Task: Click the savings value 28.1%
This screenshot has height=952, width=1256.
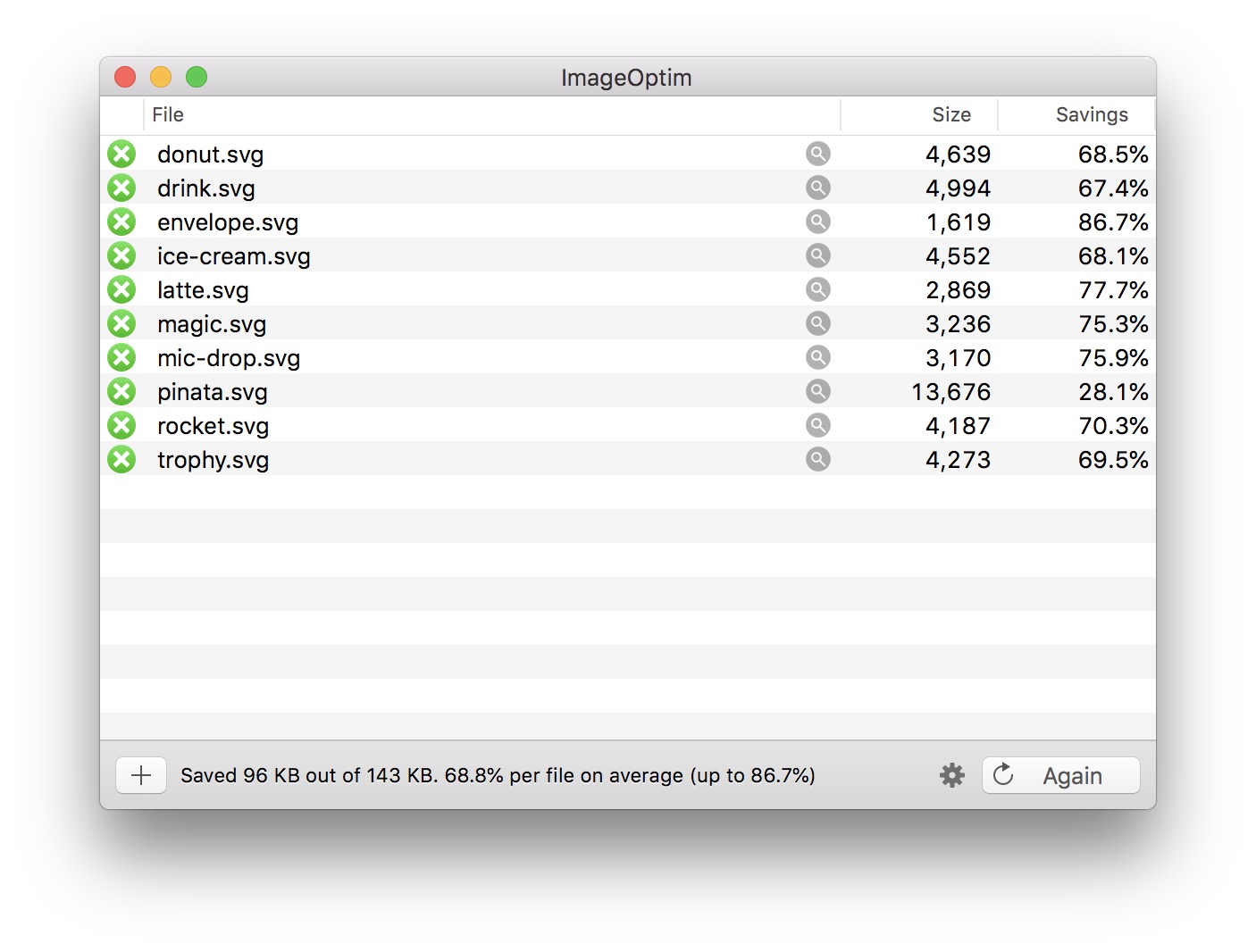Action: click(x=1113, y=392)
